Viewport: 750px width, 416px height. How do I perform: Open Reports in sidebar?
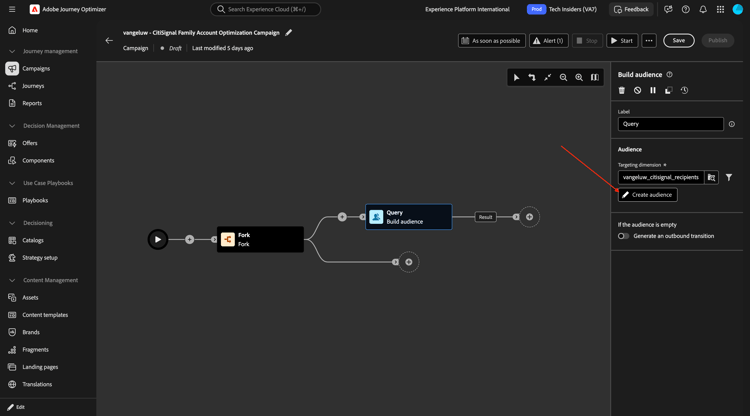pos(32,103)
